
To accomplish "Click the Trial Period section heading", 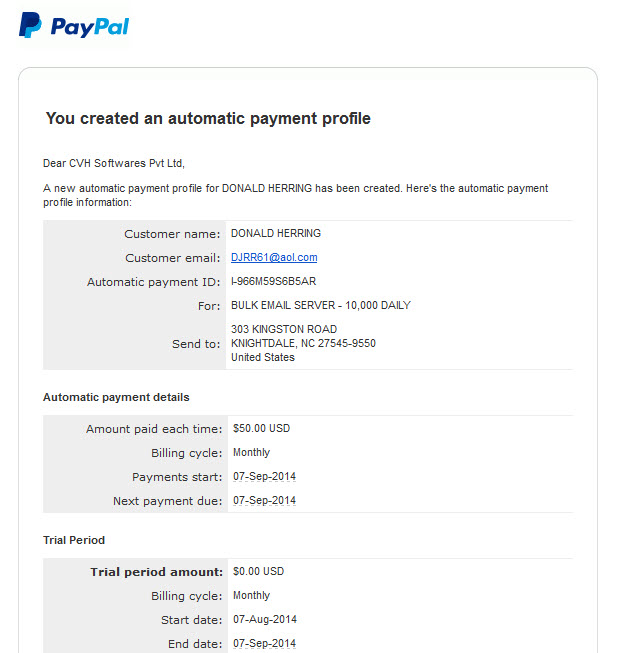I will pos(74,540).
